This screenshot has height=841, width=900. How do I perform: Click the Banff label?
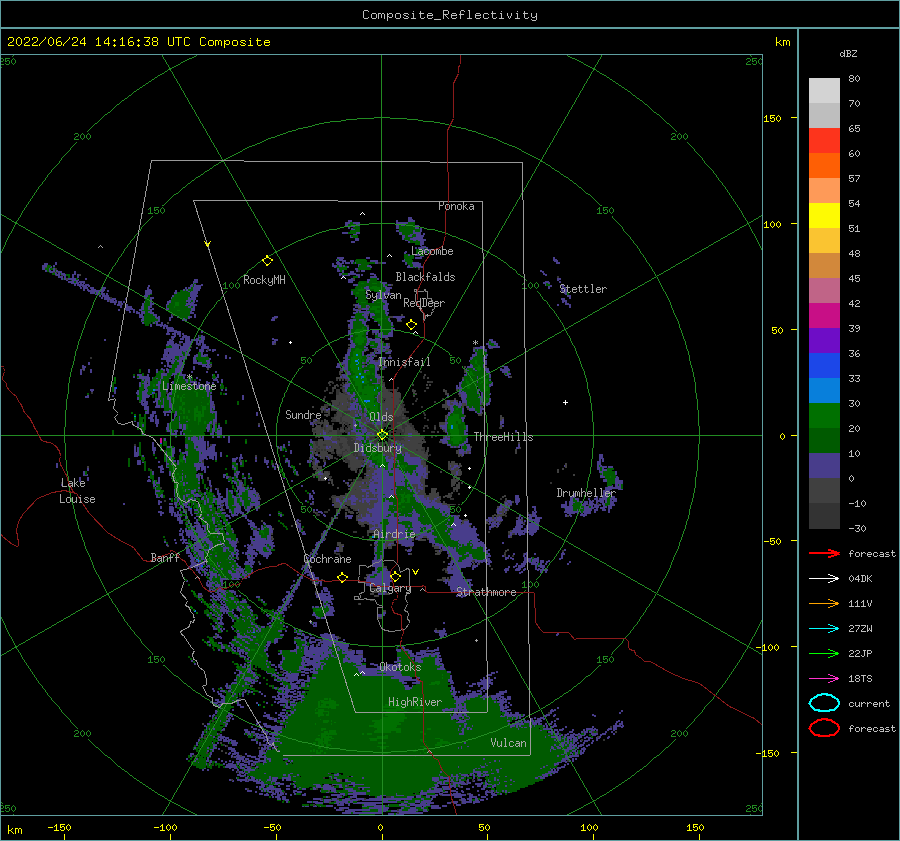click(165, 558)
